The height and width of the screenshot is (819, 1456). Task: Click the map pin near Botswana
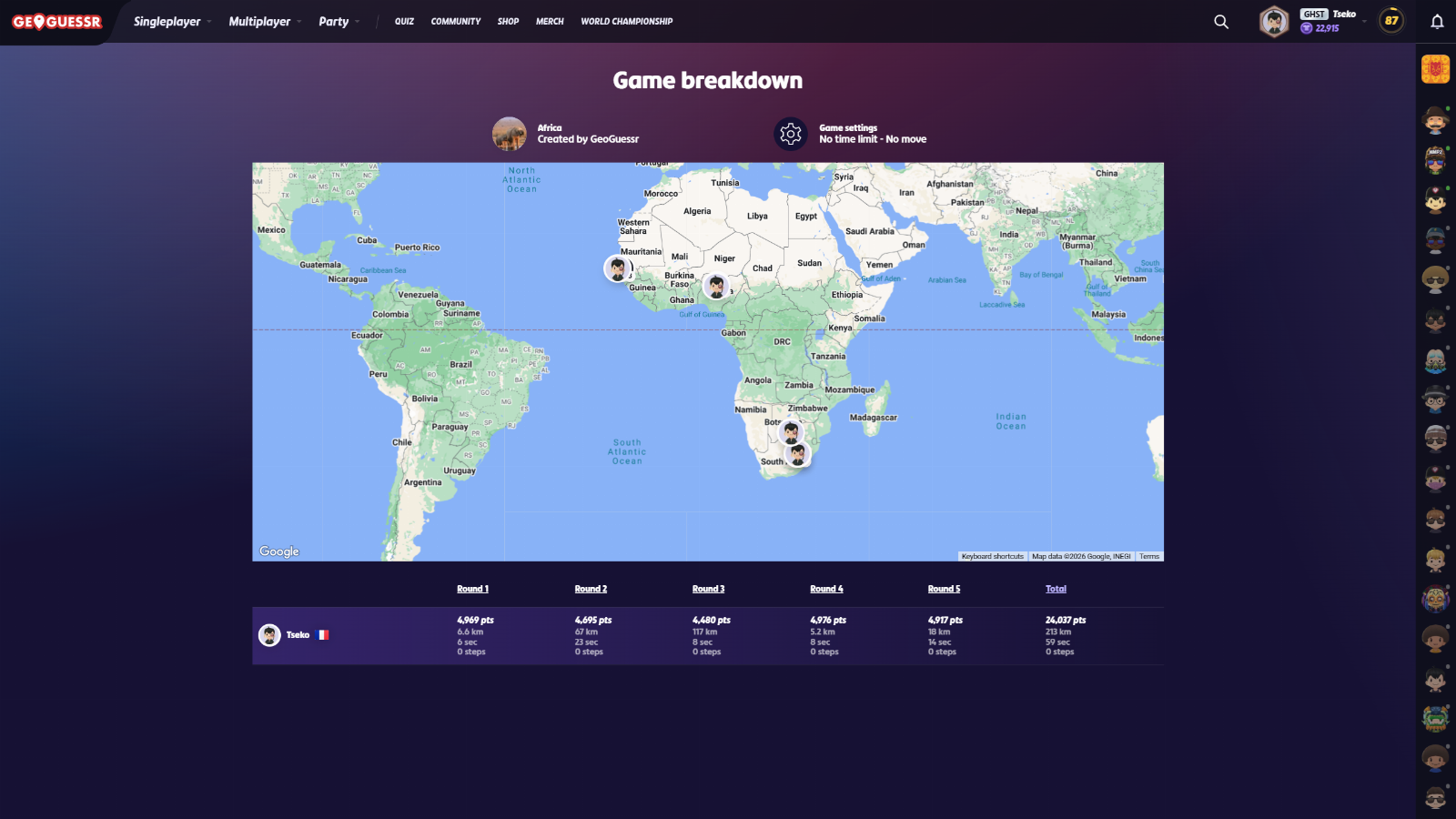(791, 431)
